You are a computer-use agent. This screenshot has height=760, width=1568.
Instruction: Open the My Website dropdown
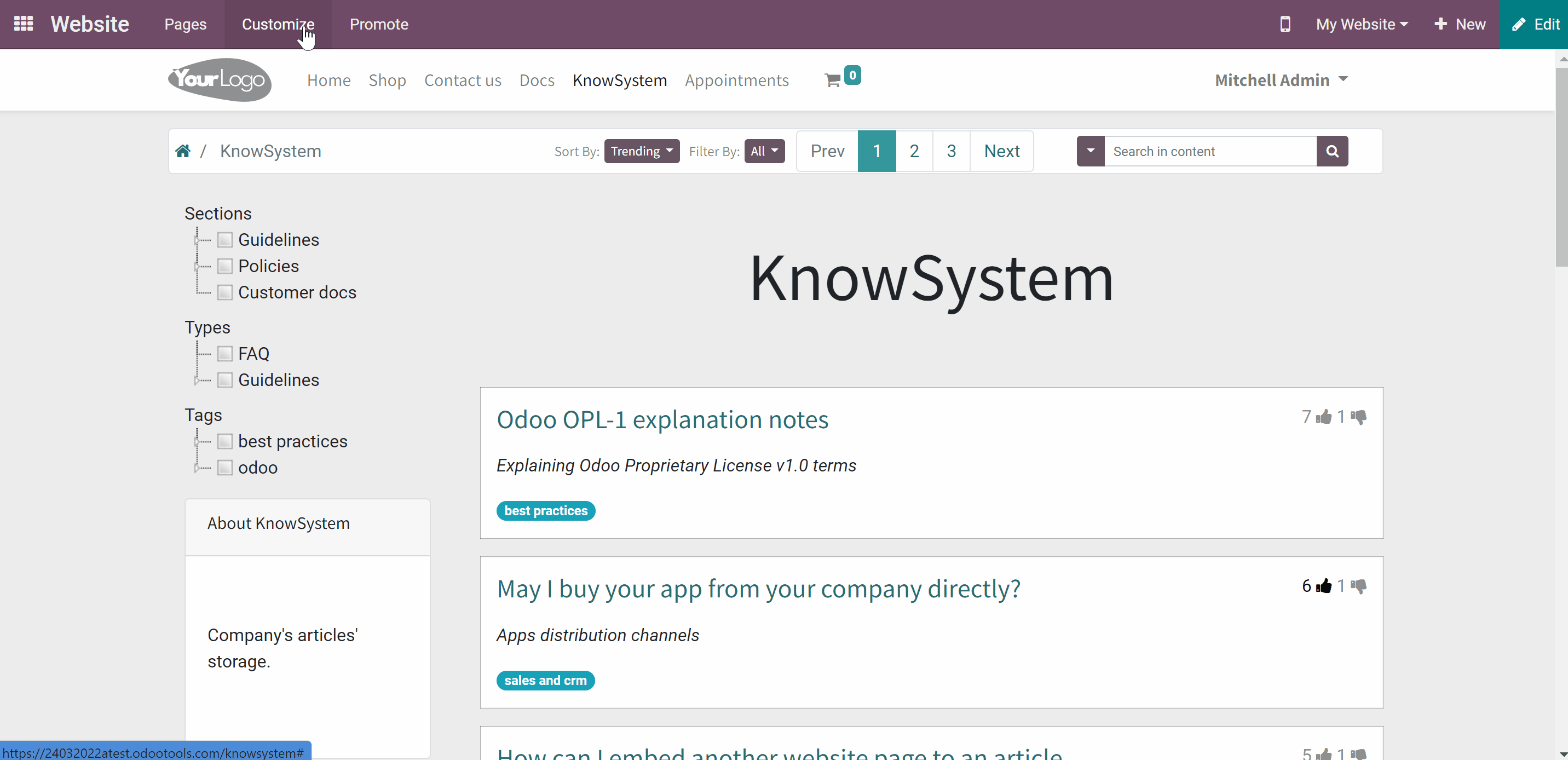coord(1362,24)
